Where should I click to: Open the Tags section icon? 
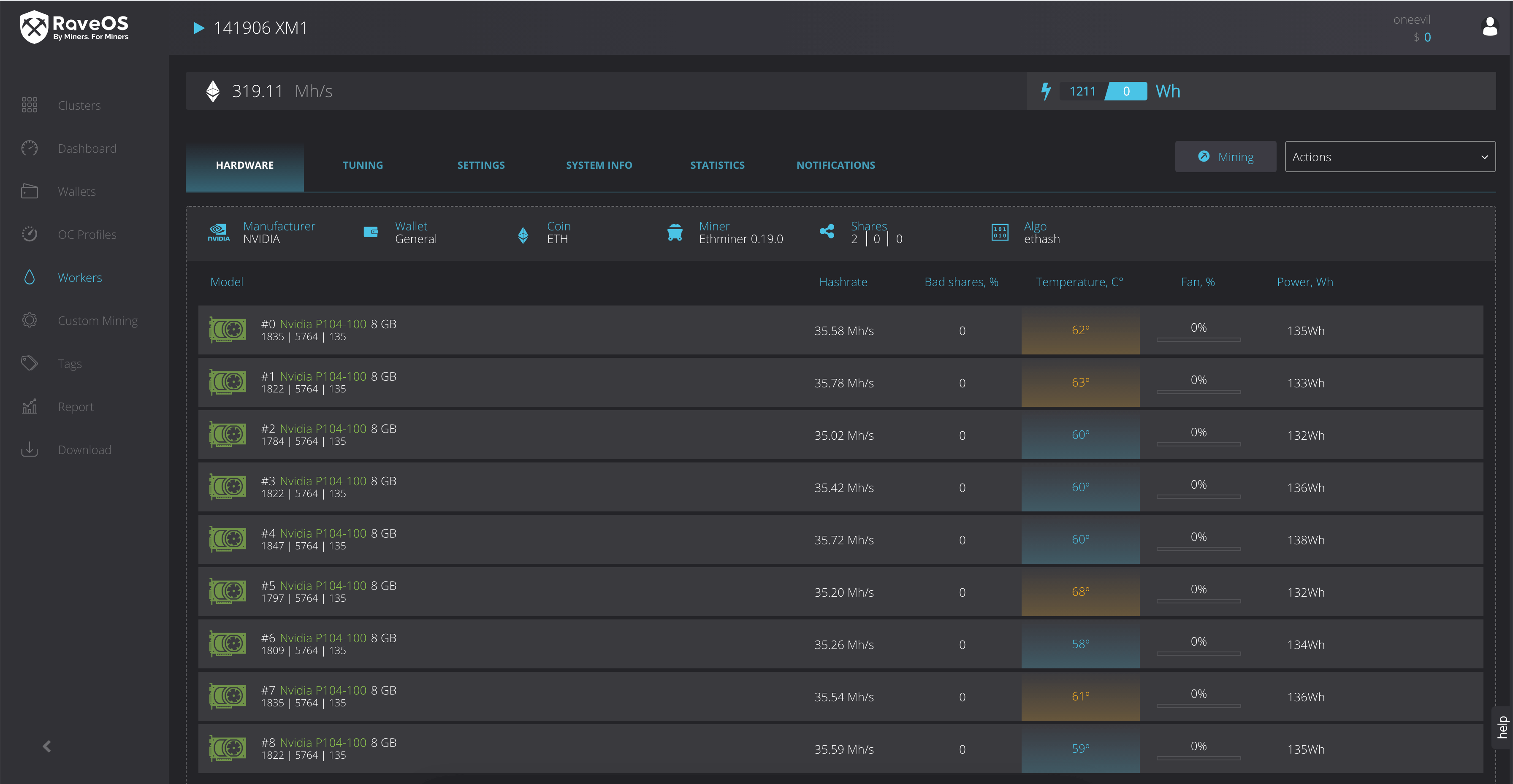pos(30,363)
